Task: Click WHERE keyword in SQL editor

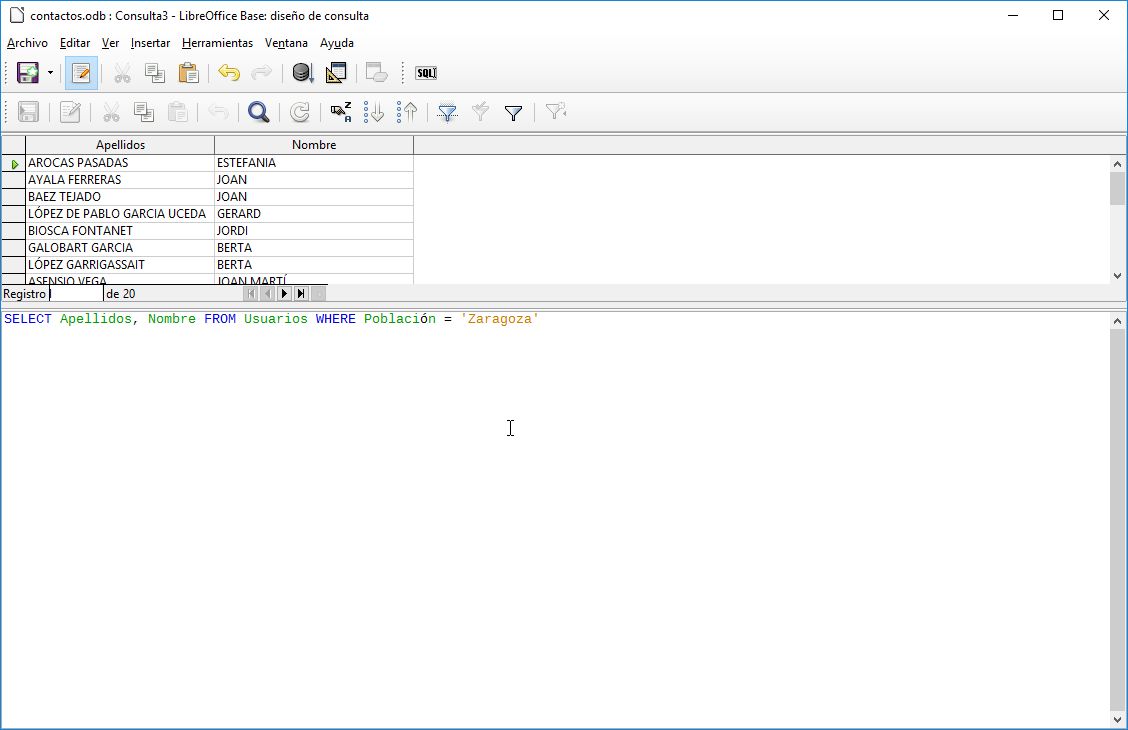Action: [x=335, y=319]
